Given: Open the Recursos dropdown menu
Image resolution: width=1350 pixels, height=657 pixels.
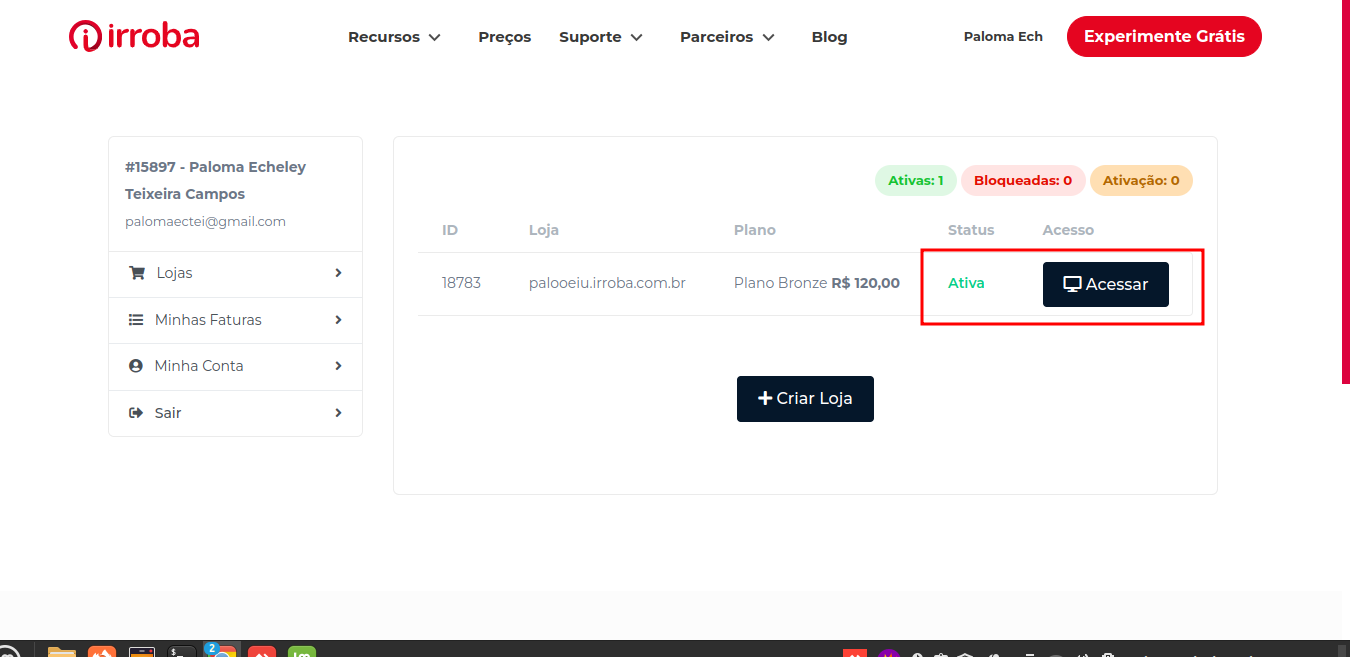Looking at the screenshot, I should (394, 37).
